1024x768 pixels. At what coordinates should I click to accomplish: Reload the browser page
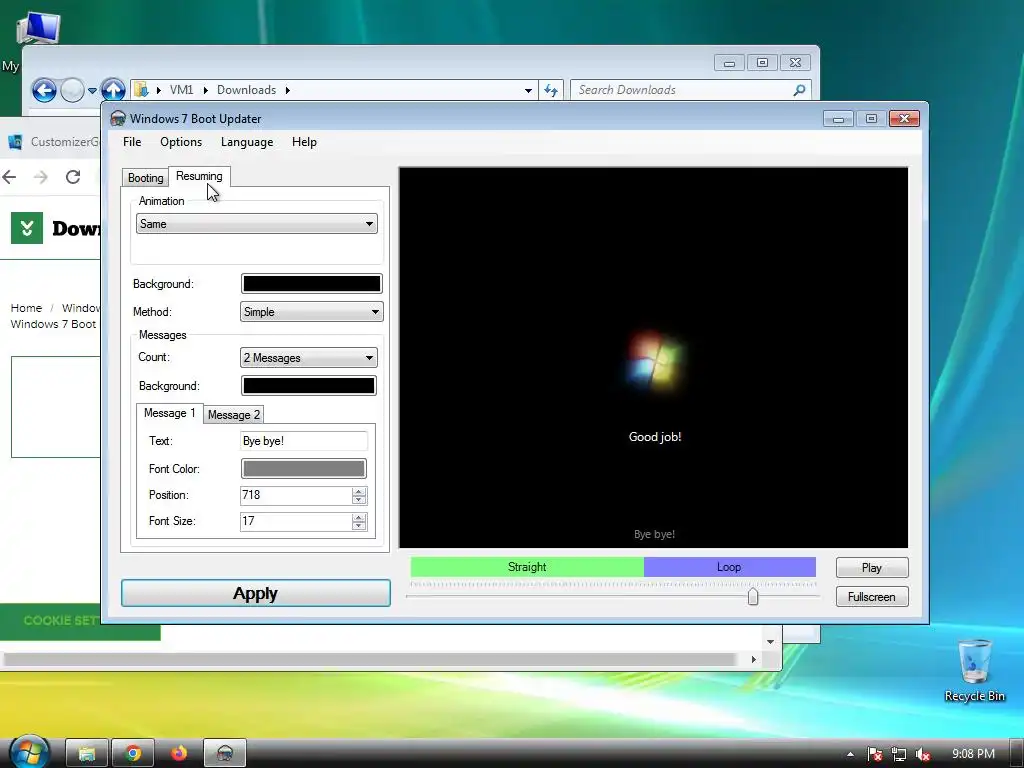pos(73,176)
